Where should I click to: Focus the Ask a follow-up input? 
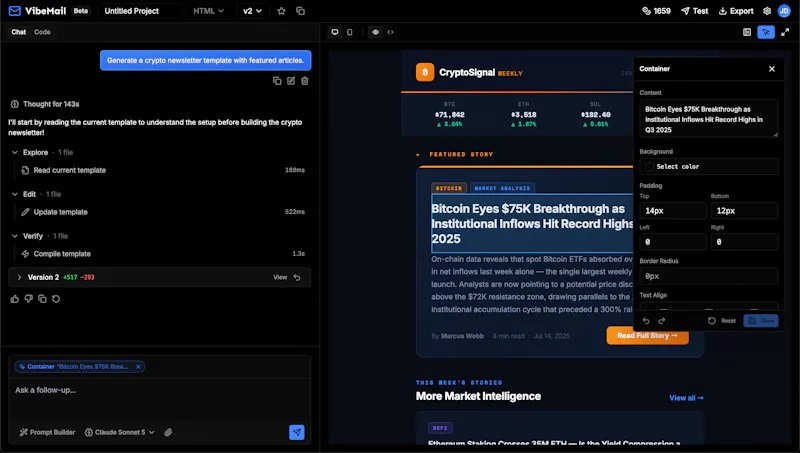(x=160, y=400)
